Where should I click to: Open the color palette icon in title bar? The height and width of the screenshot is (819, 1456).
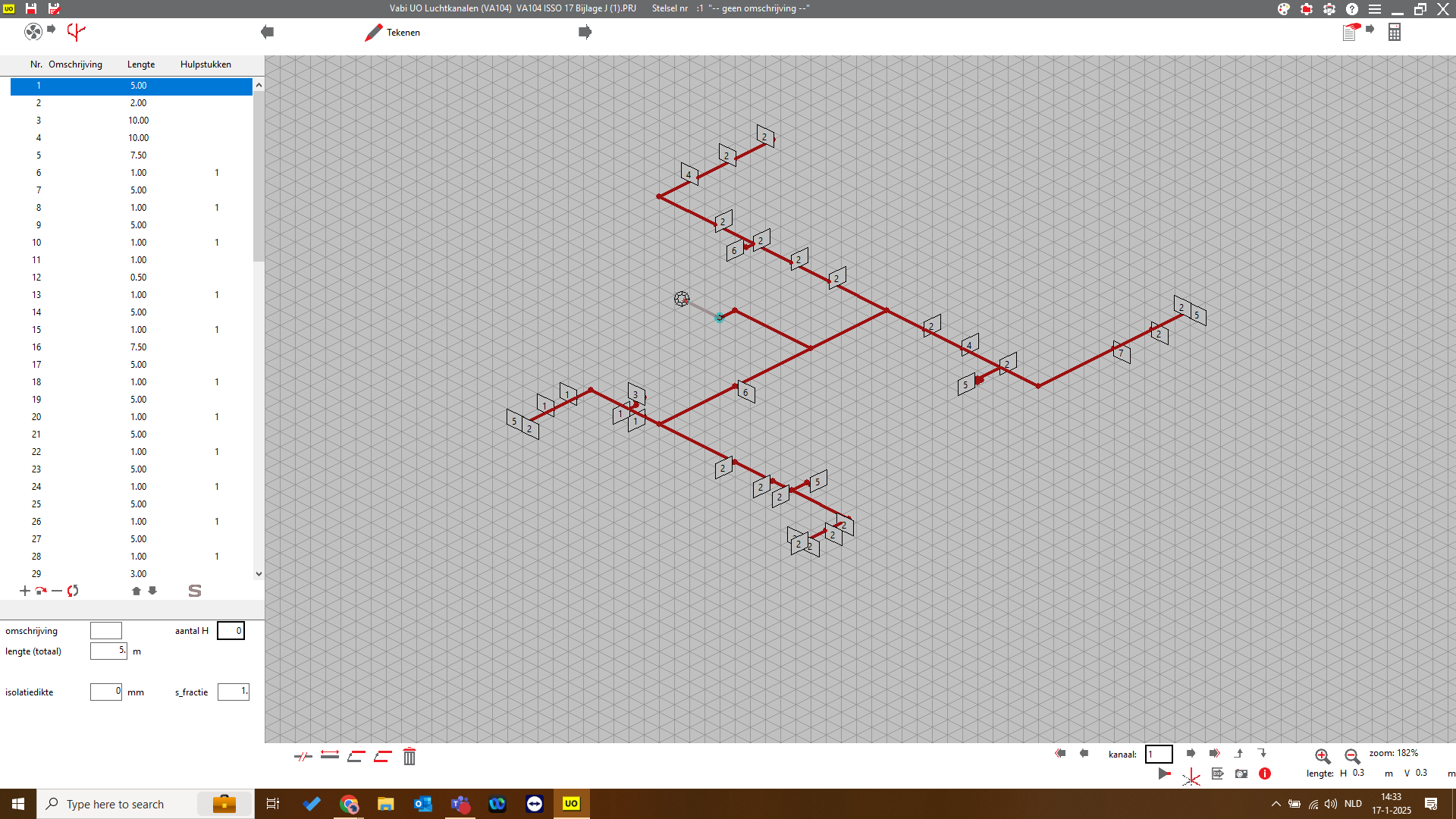coord(1283,9)
